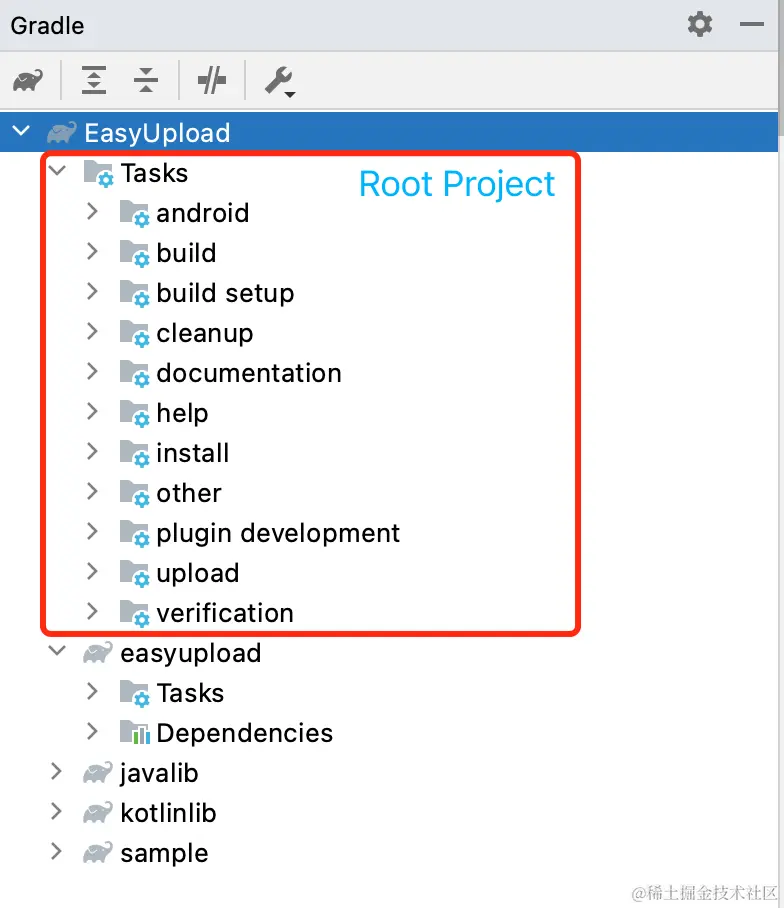This screenshot has height=908, width=784.
Task: Click the root Tasks folder icon
Action: pyautogui.click(x=98, y=174)
